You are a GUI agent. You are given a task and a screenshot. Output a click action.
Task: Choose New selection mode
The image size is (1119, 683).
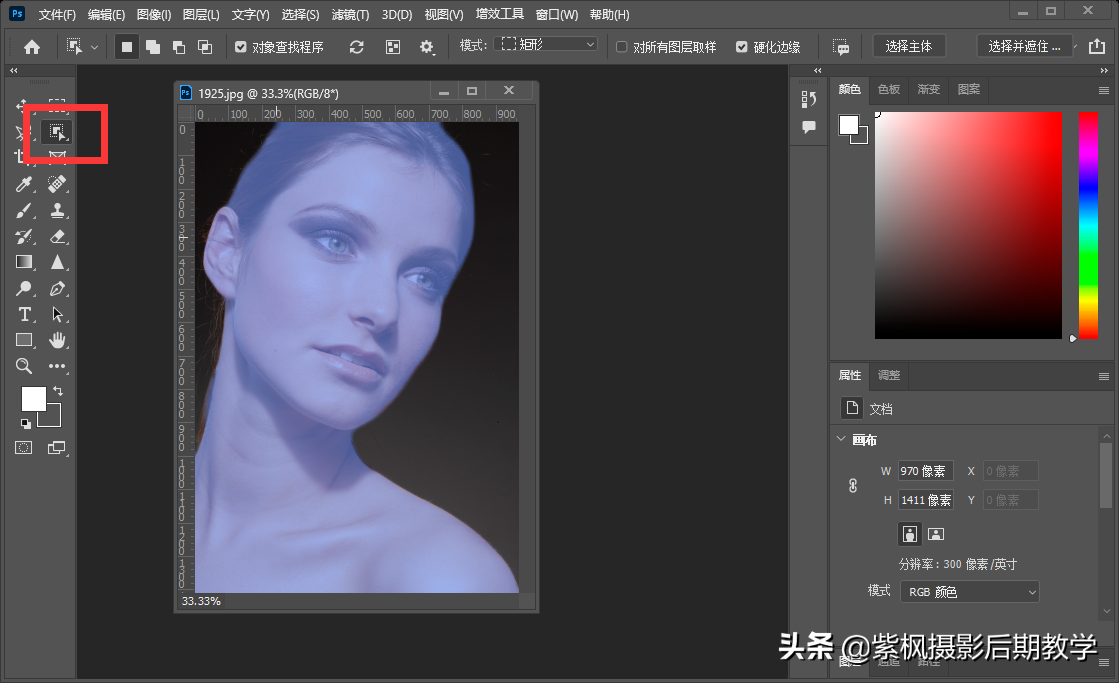point(126,47)
